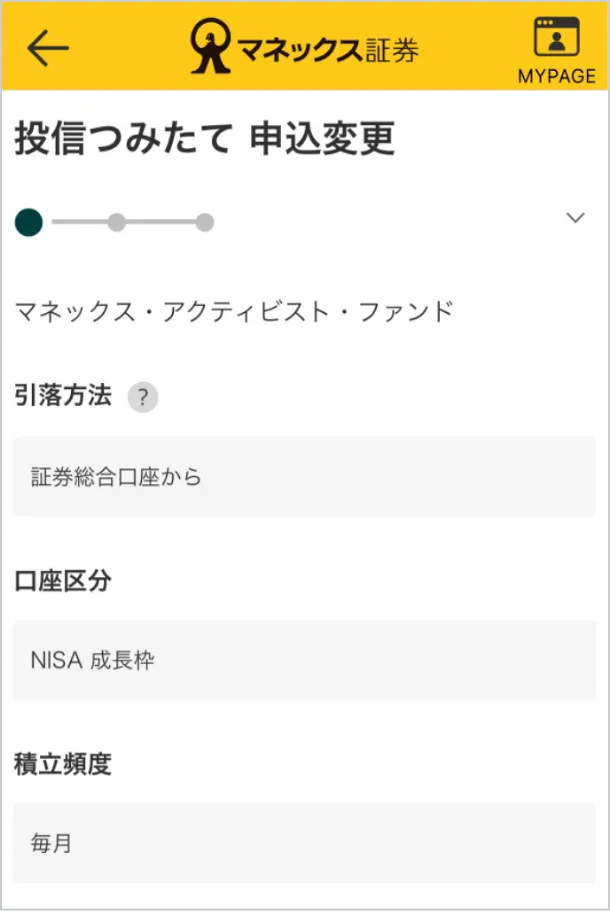Click the 積立頻度 section label

point(63,765)
